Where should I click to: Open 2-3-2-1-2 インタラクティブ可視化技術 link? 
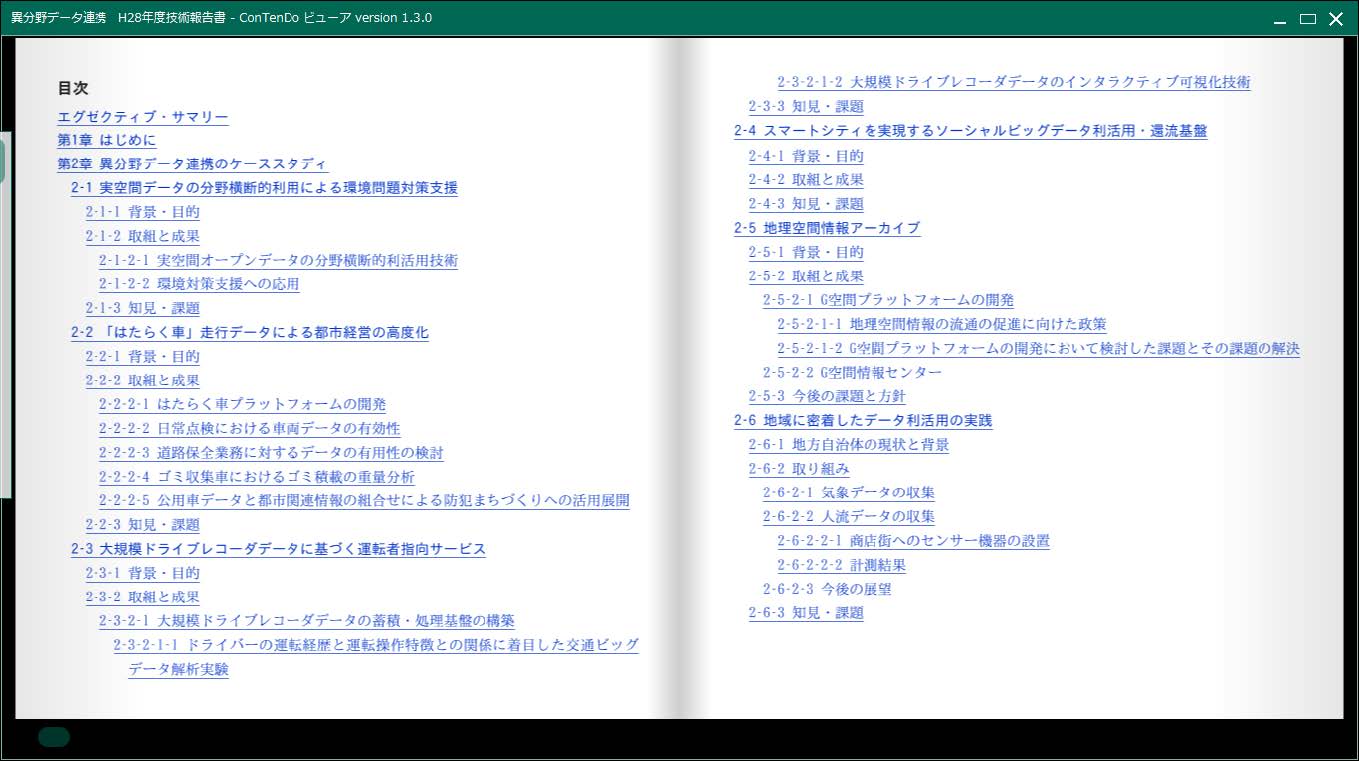coord(1013,82)
